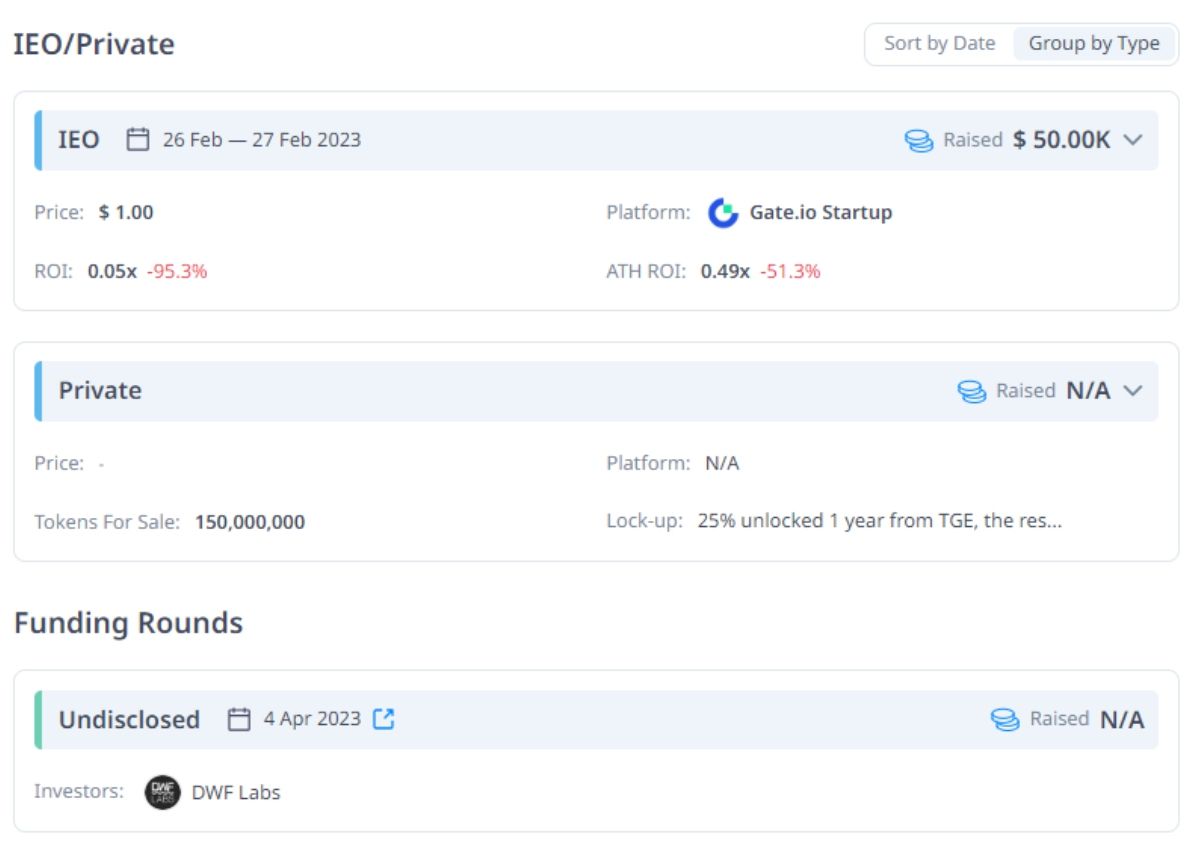Click the Gate.io Startup logo icon
1200x845 pixels.
[722, 213]
